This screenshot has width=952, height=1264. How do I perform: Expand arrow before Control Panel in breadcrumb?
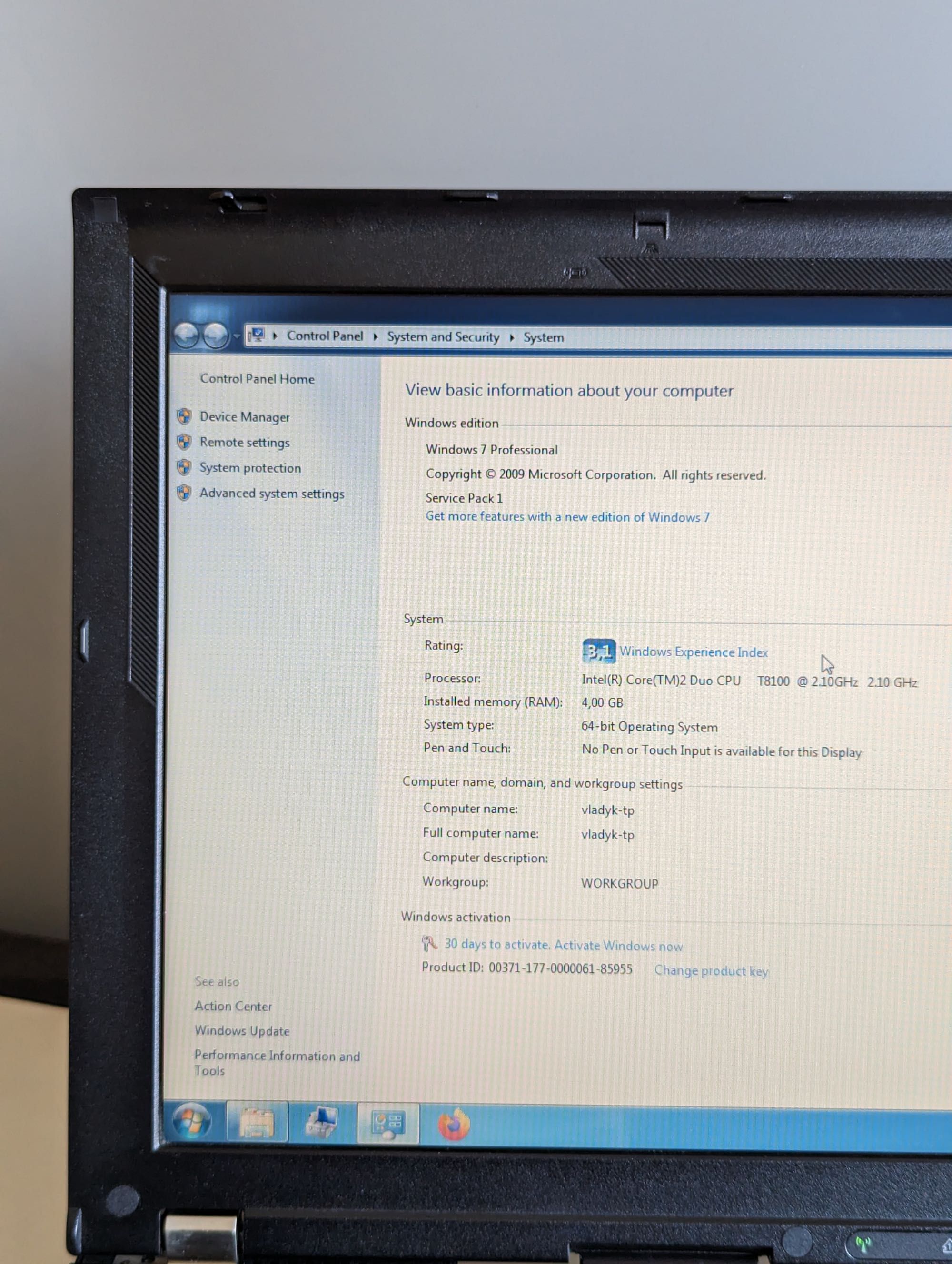coord(275,336)
